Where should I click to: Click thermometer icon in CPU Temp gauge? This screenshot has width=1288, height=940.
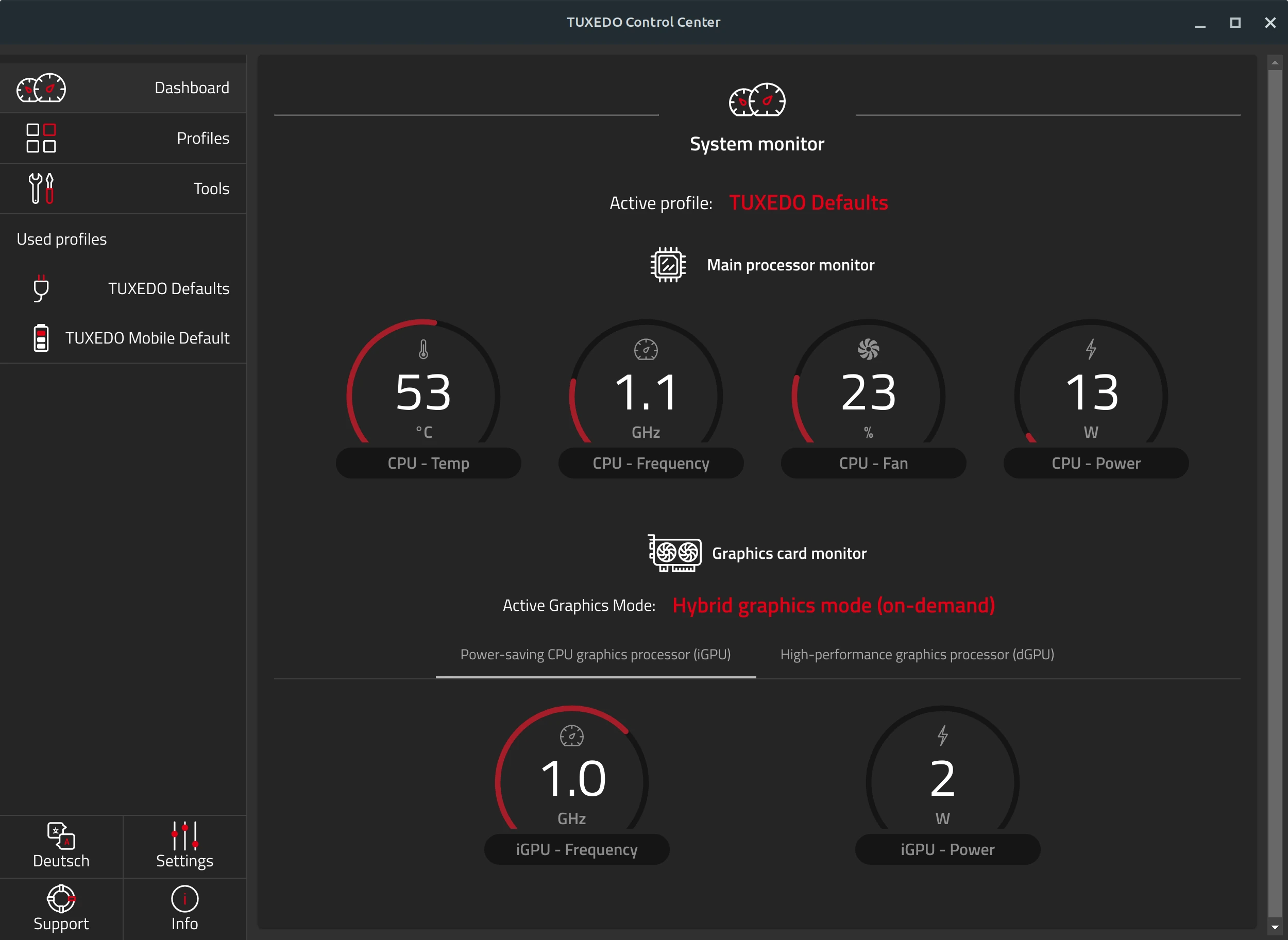423,349
